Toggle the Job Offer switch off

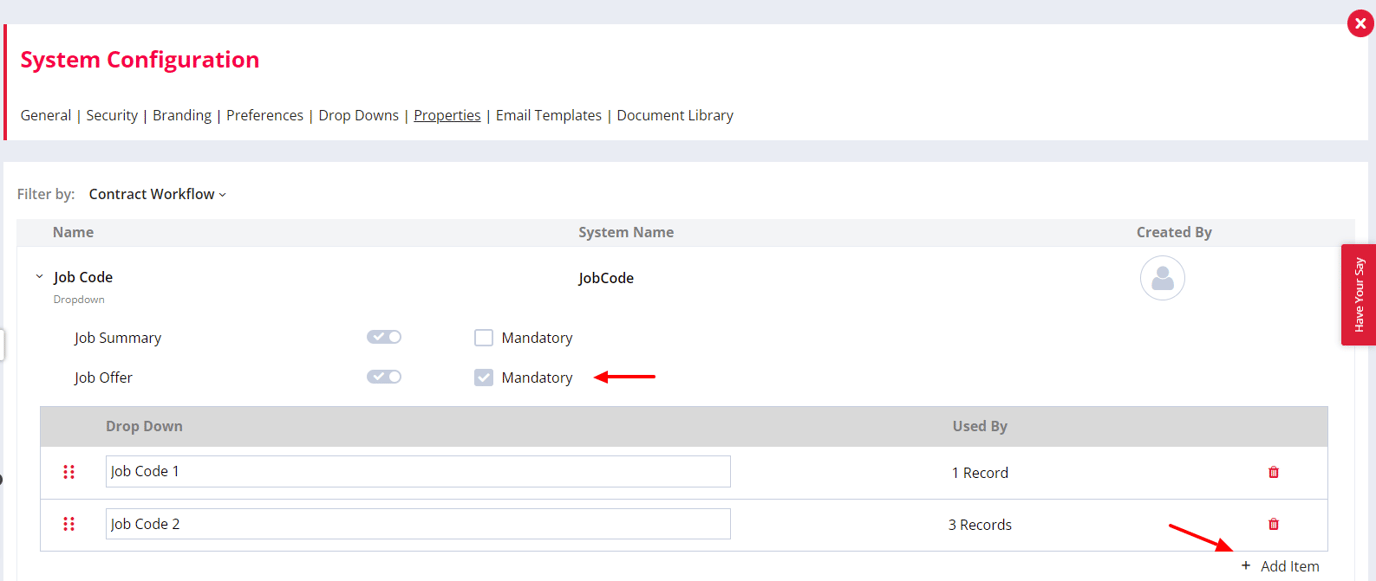tap(384, 376)
